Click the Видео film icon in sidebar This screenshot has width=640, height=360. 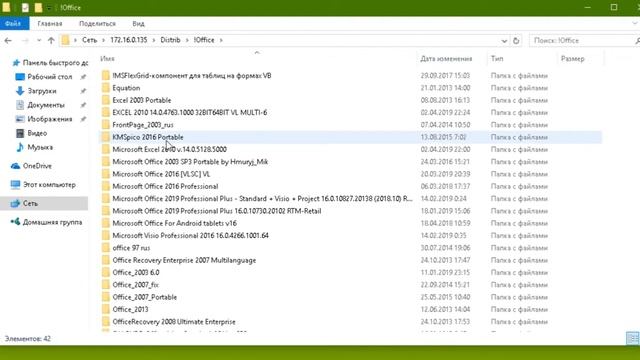click(x=20, y=133)
